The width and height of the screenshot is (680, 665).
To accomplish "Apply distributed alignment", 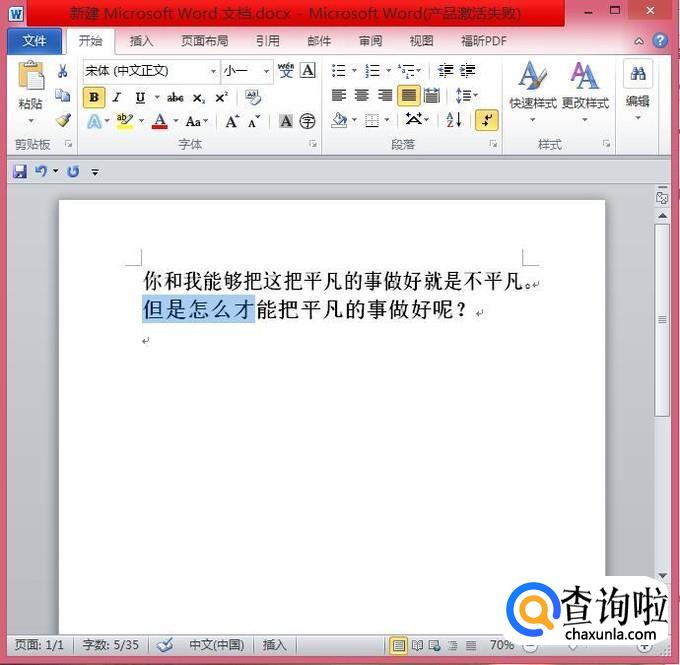I will [x=432, y=95].
